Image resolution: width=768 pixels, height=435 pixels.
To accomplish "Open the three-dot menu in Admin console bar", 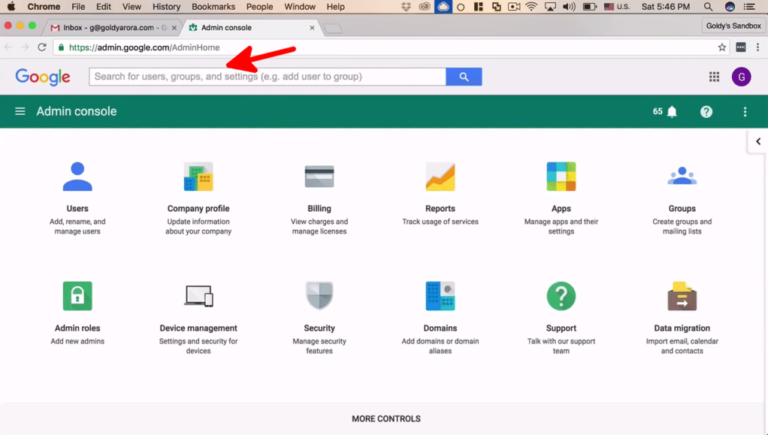I will 745,112.
